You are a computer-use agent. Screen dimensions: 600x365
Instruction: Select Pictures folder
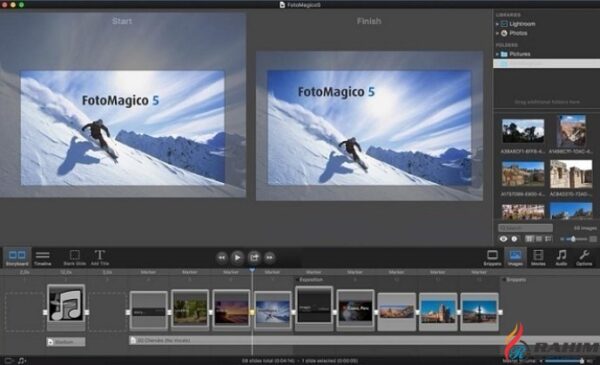click(520, 54)
